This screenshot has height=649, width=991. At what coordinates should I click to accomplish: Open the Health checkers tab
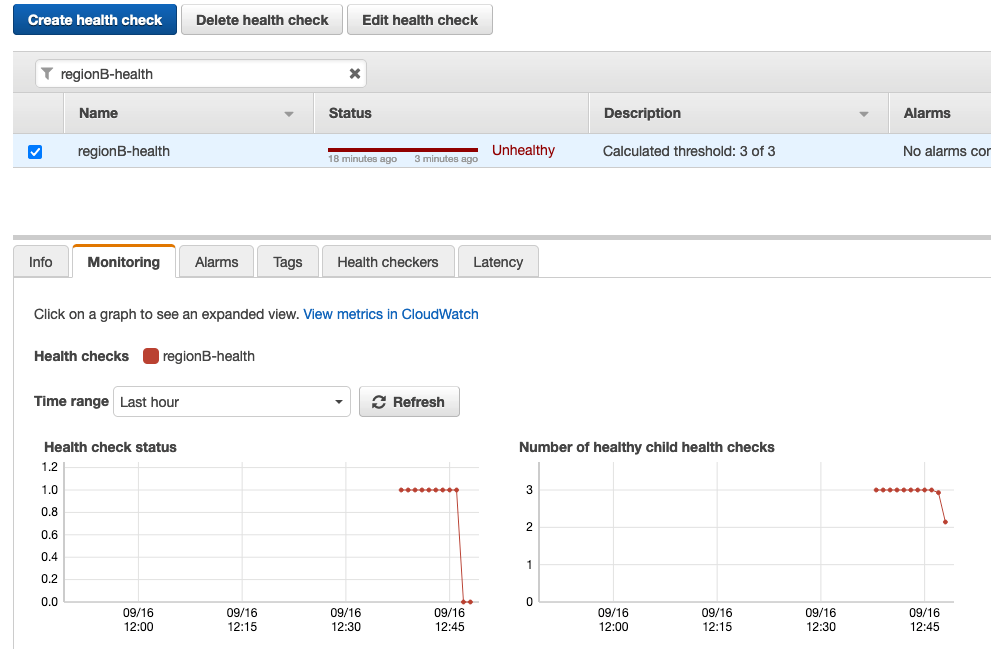point(388,261)
